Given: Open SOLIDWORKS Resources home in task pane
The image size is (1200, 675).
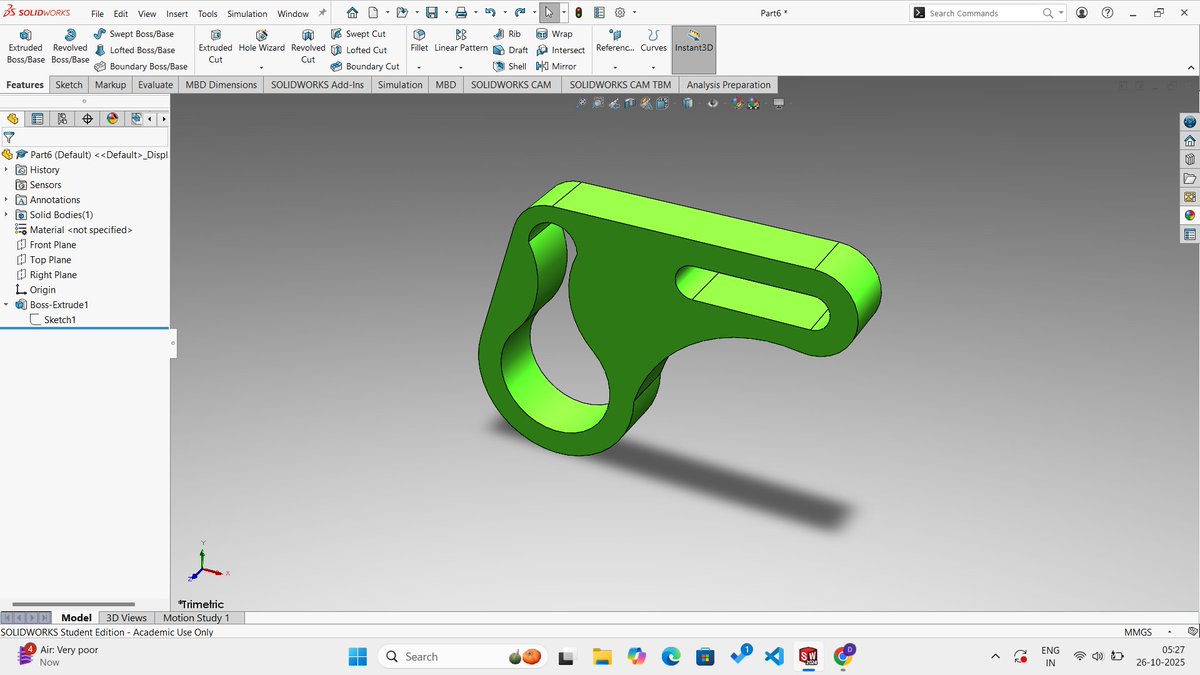Looking at the screenshot, I should (x=1189, y=141).
